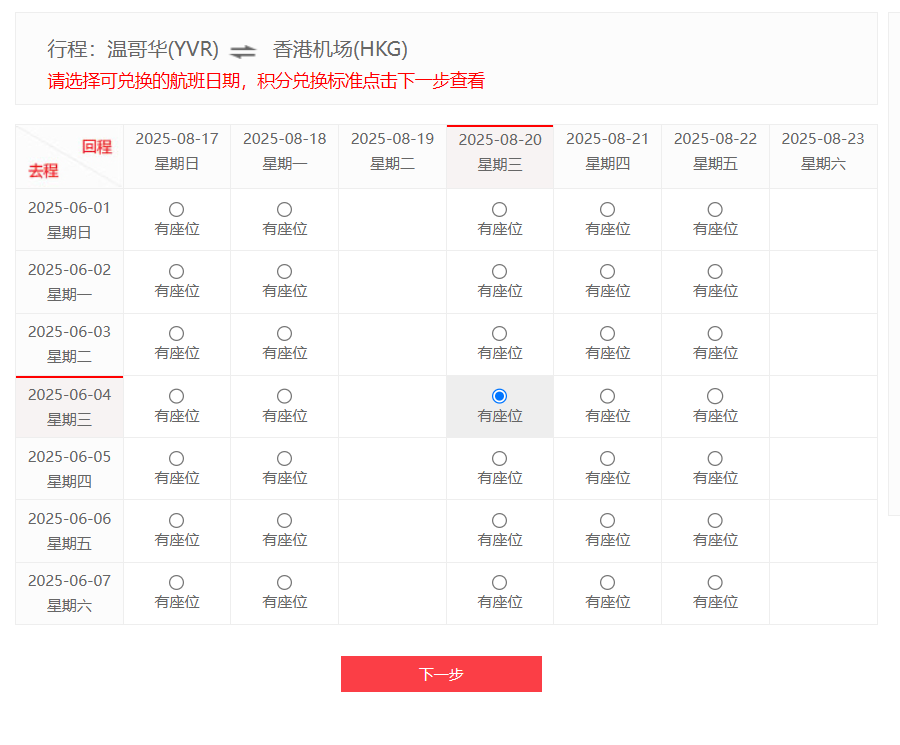This screenshot has width=900, height=745.
Task: Select outbound 06-03 with return 08-20
Action: [x=499, y=333]
